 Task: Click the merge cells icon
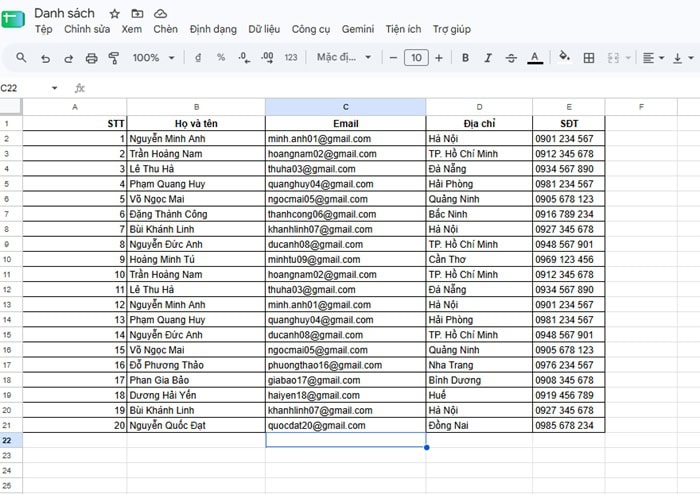[613, 58]
